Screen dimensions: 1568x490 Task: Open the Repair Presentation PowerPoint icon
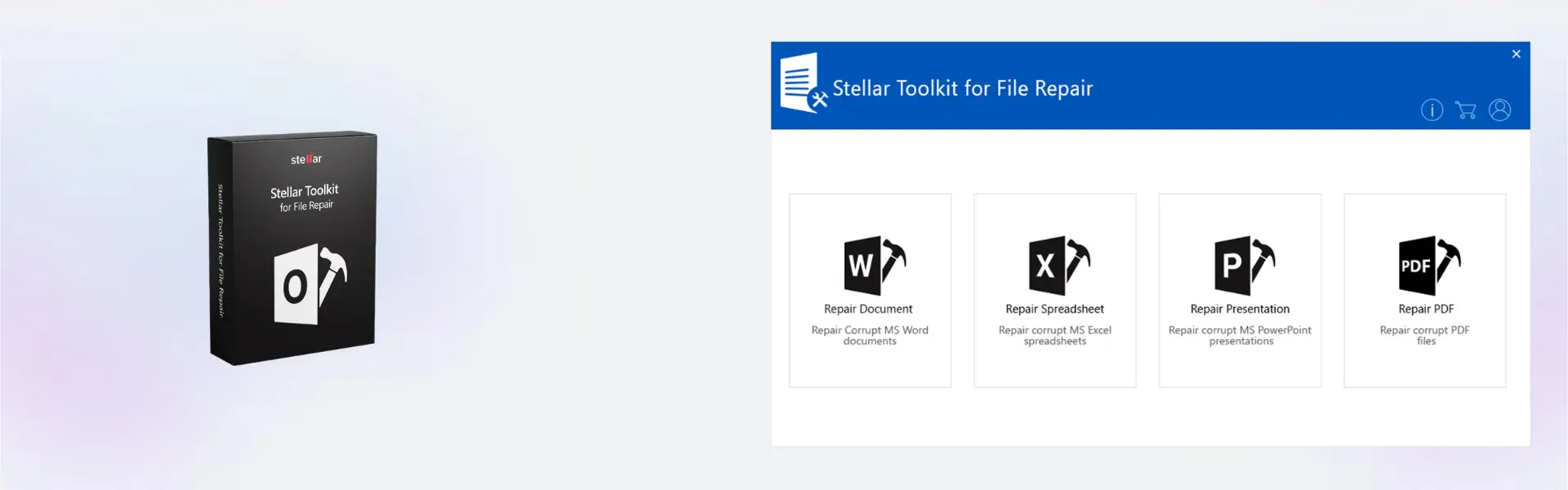click(1245, 265)
